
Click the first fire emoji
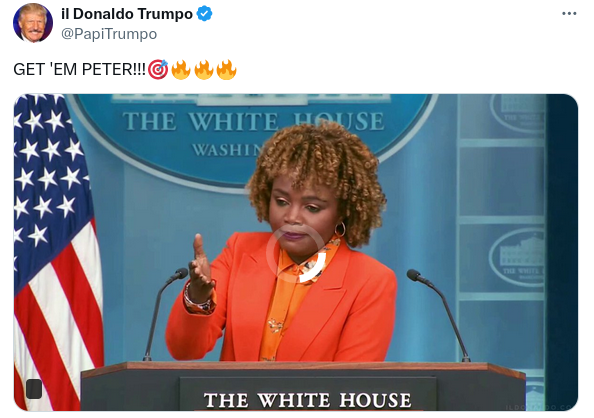coord(181,69)
